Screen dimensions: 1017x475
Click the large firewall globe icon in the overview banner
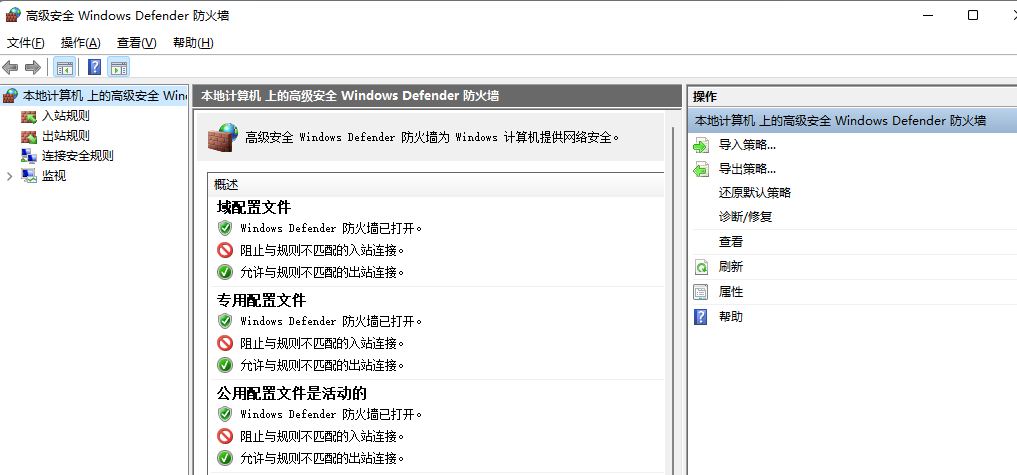pyautogui.click(x=224, y=137)
